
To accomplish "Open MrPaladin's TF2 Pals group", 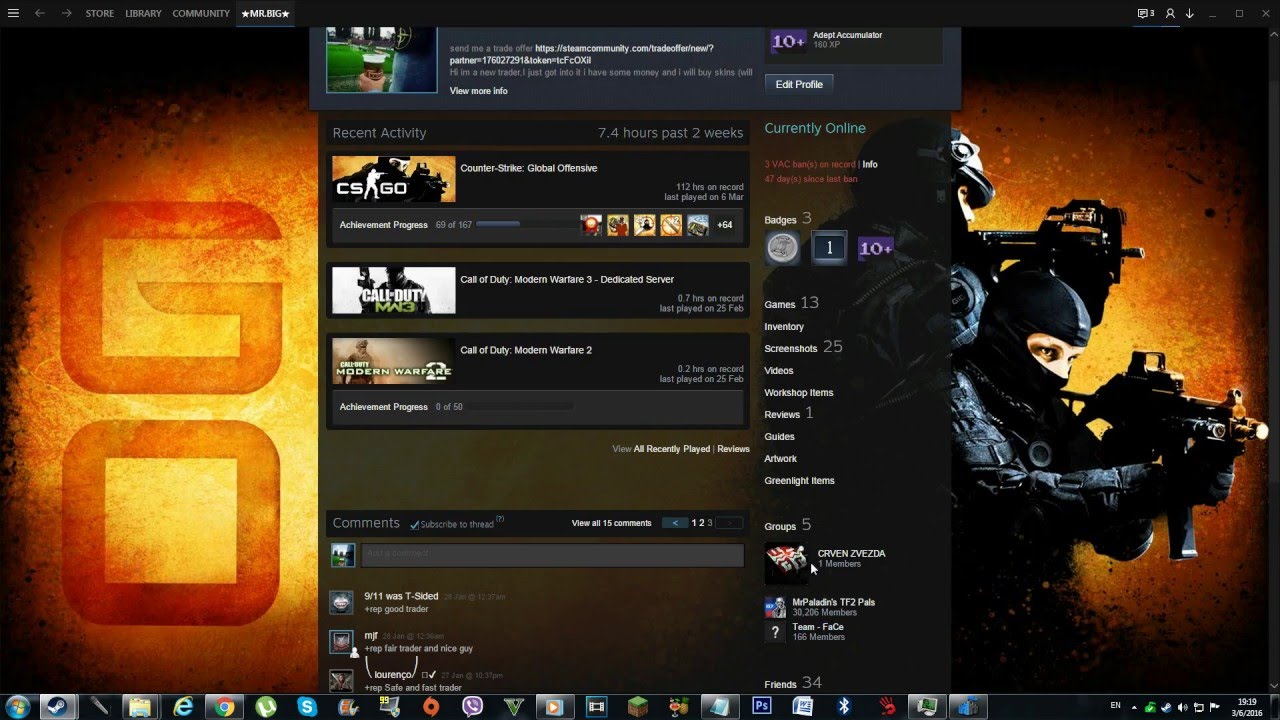I will tap(834, 602).
